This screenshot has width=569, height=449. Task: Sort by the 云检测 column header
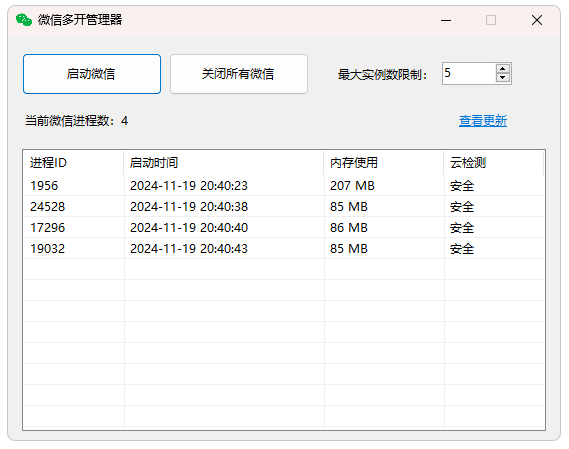[x=494, y=163]
